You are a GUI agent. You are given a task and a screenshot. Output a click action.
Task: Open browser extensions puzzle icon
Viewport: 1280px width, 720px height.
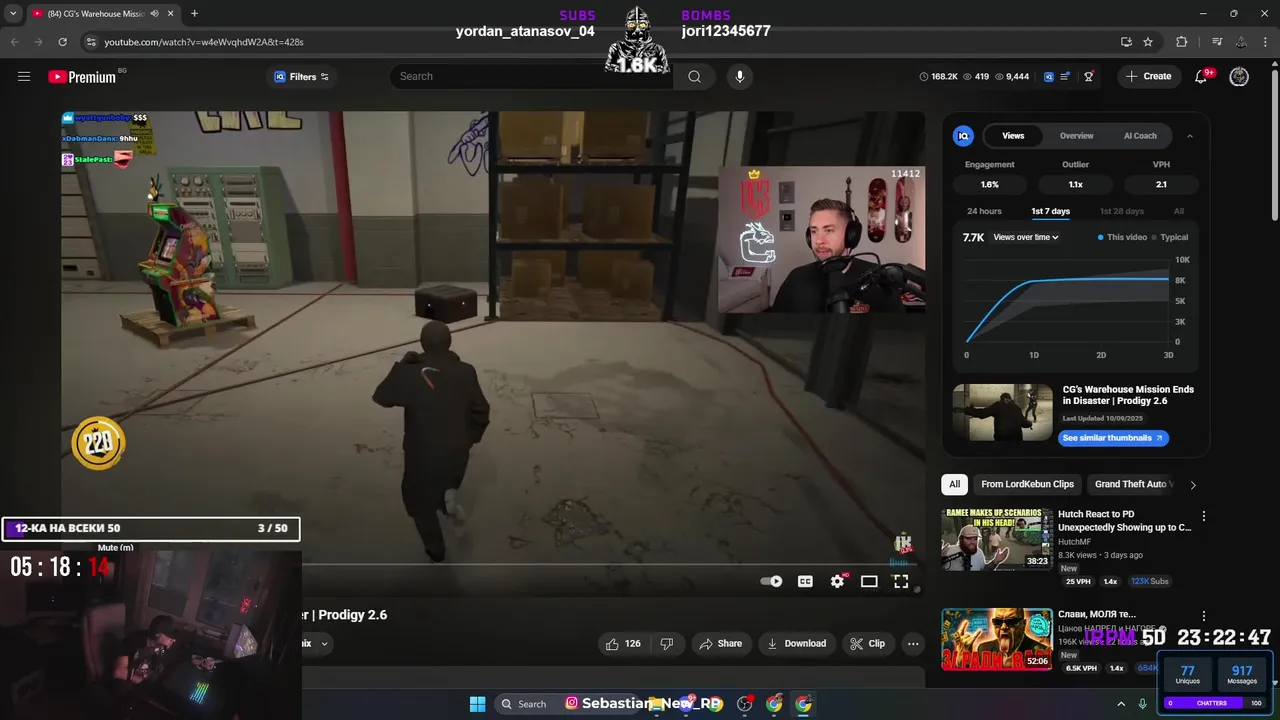(1182, 42)
